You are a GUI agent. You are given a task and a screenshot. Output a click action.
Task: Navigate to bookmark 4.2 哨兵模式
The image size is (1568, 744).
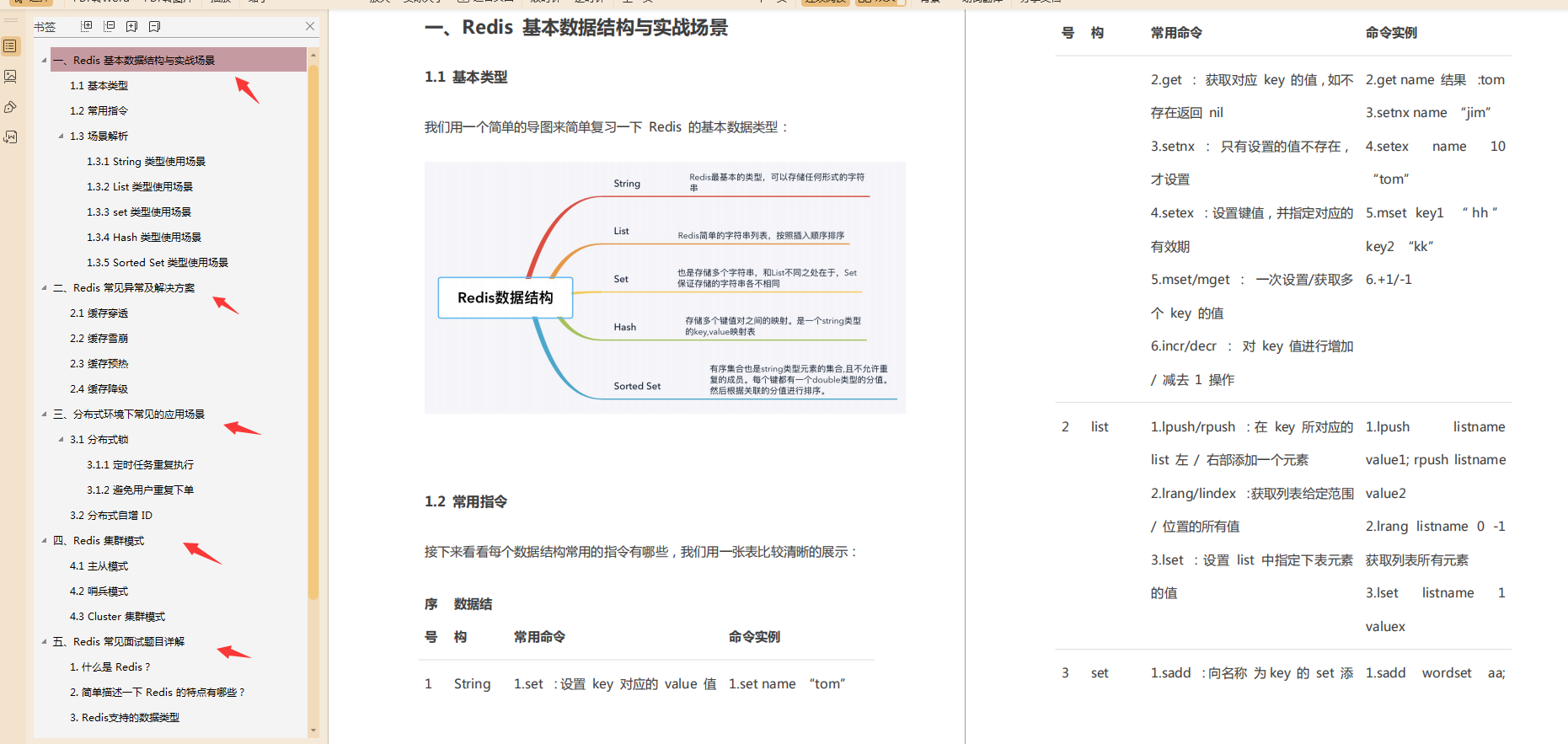(x=99, y=591)
